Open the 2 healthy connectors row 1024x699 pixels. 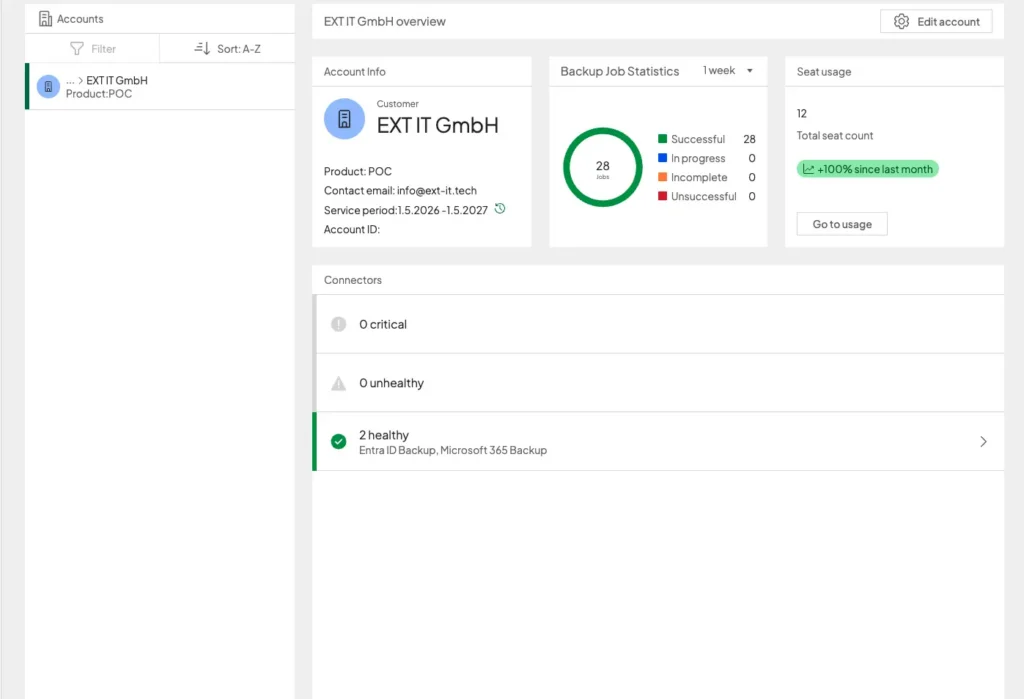pyautogui.click(x=658, y=442)
